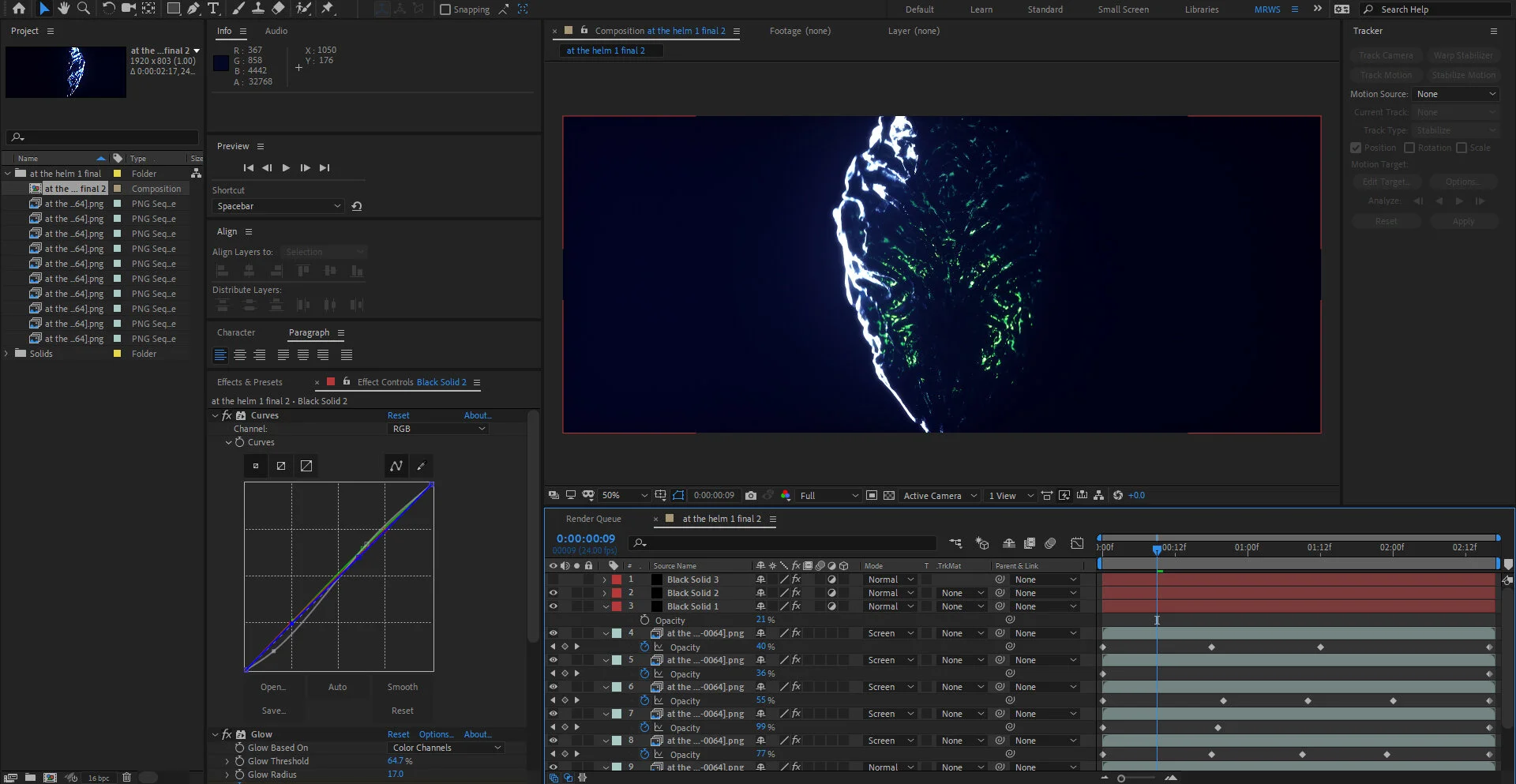Click the timeline zoom slider handle
The width and height of the screenshot is (1516, 784).
click(x=1121, y=778)
